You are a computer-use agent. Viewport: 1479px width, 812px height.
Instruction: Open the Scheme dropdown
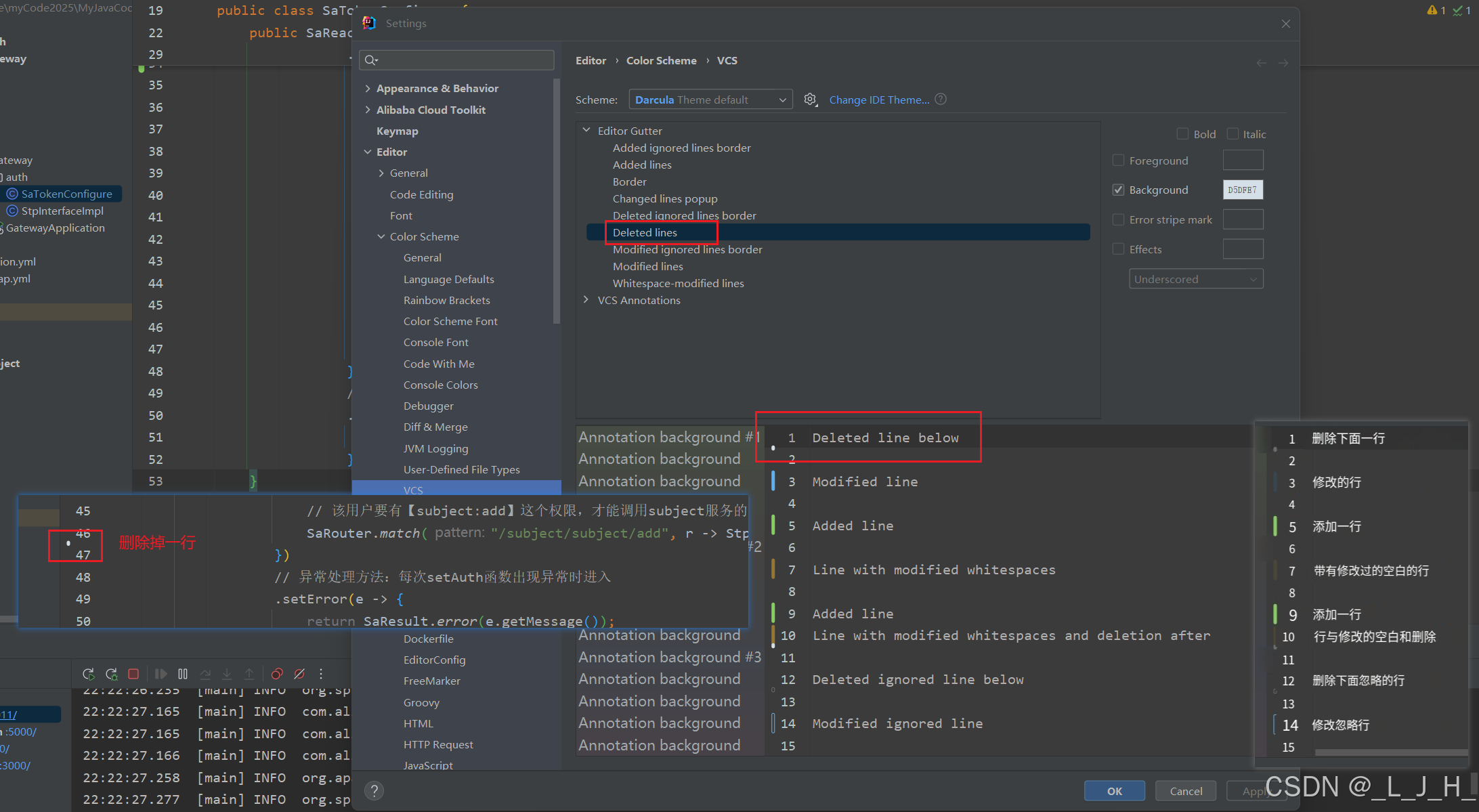pyautogui.click(x=710, y=100)
